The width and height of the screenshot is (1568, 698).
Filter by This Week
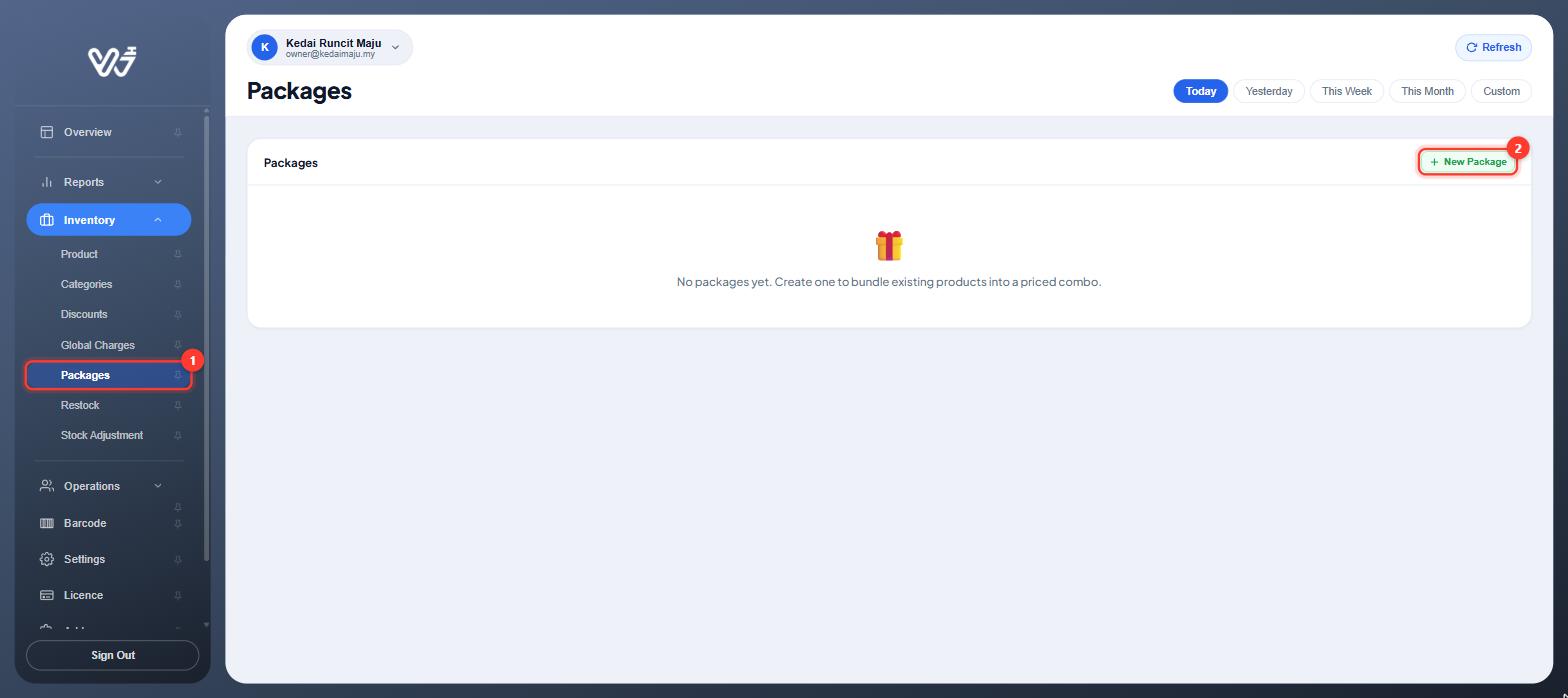pos(1346,91)
